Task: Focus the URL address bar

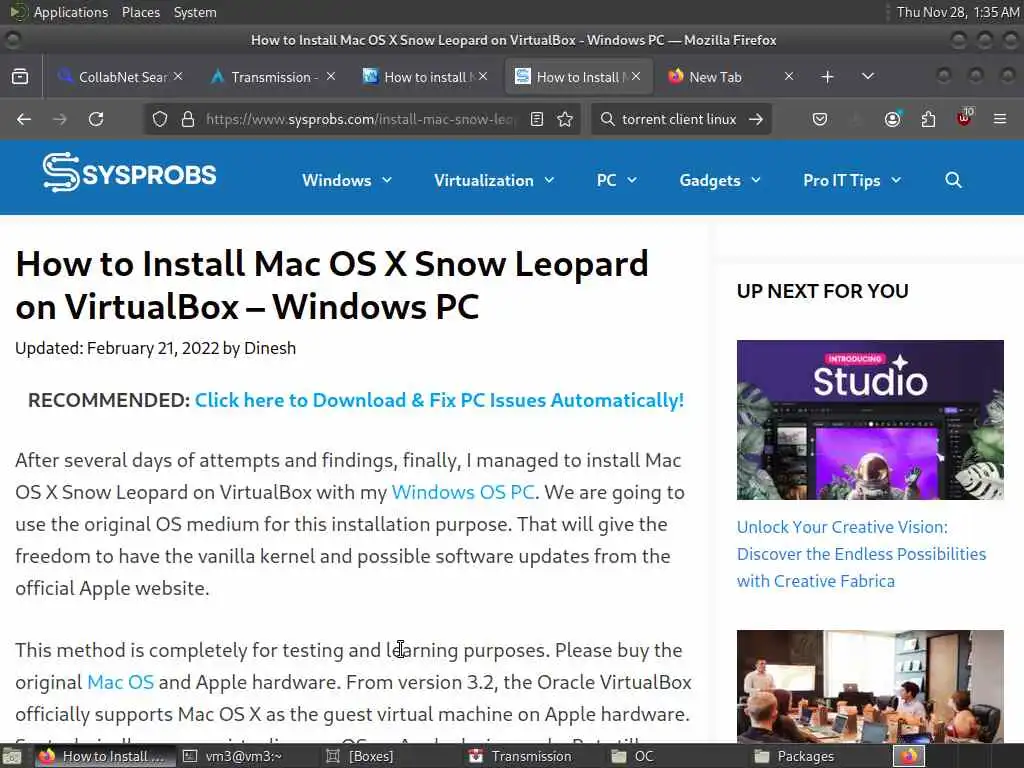Action: 359,119
